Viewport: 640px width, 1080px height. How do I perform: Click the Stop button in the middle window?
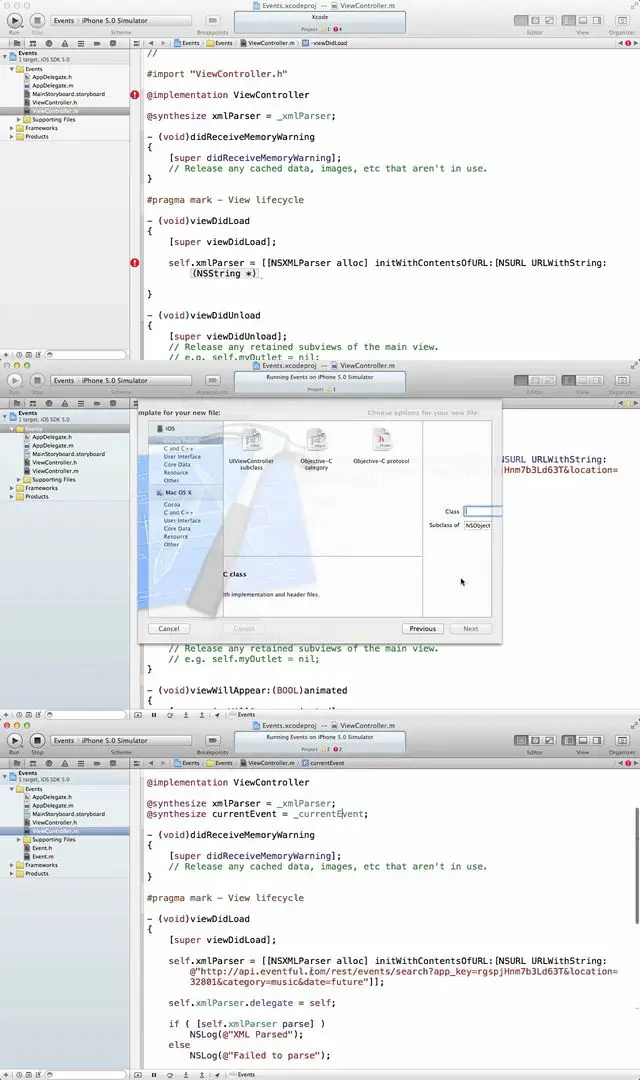37,380
